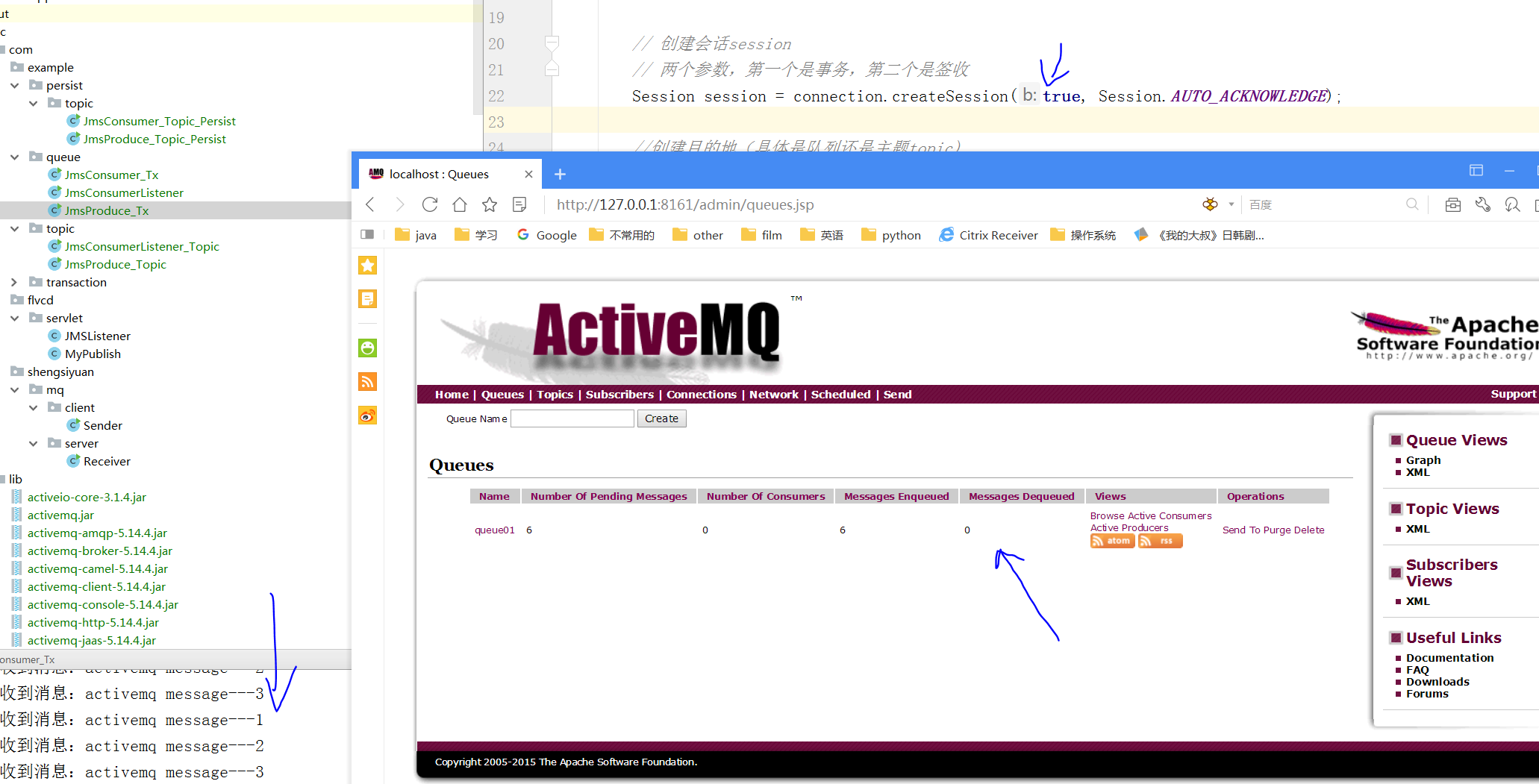Image resolution: width=1539 pixels, height=784 pixels.
Task: Click inside the Queue Name input field
Action: point(572,418)
